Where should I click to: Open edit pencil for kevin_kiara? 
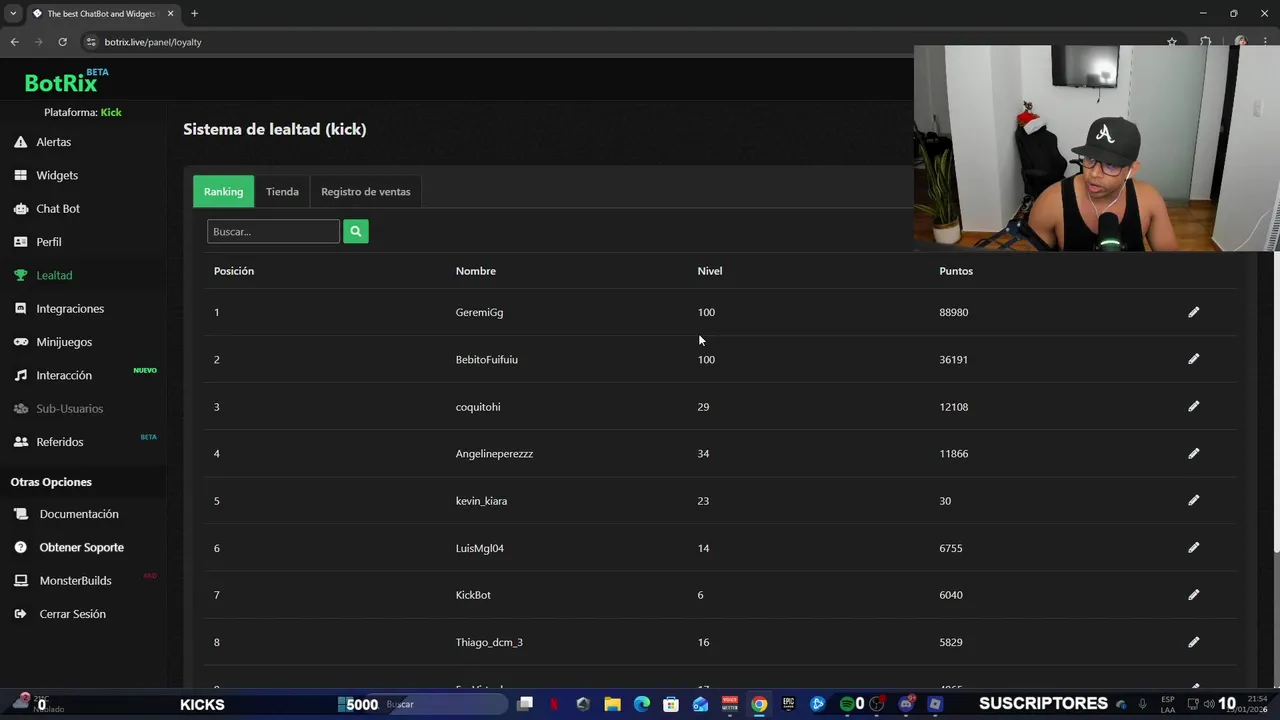pos(1193,500)
